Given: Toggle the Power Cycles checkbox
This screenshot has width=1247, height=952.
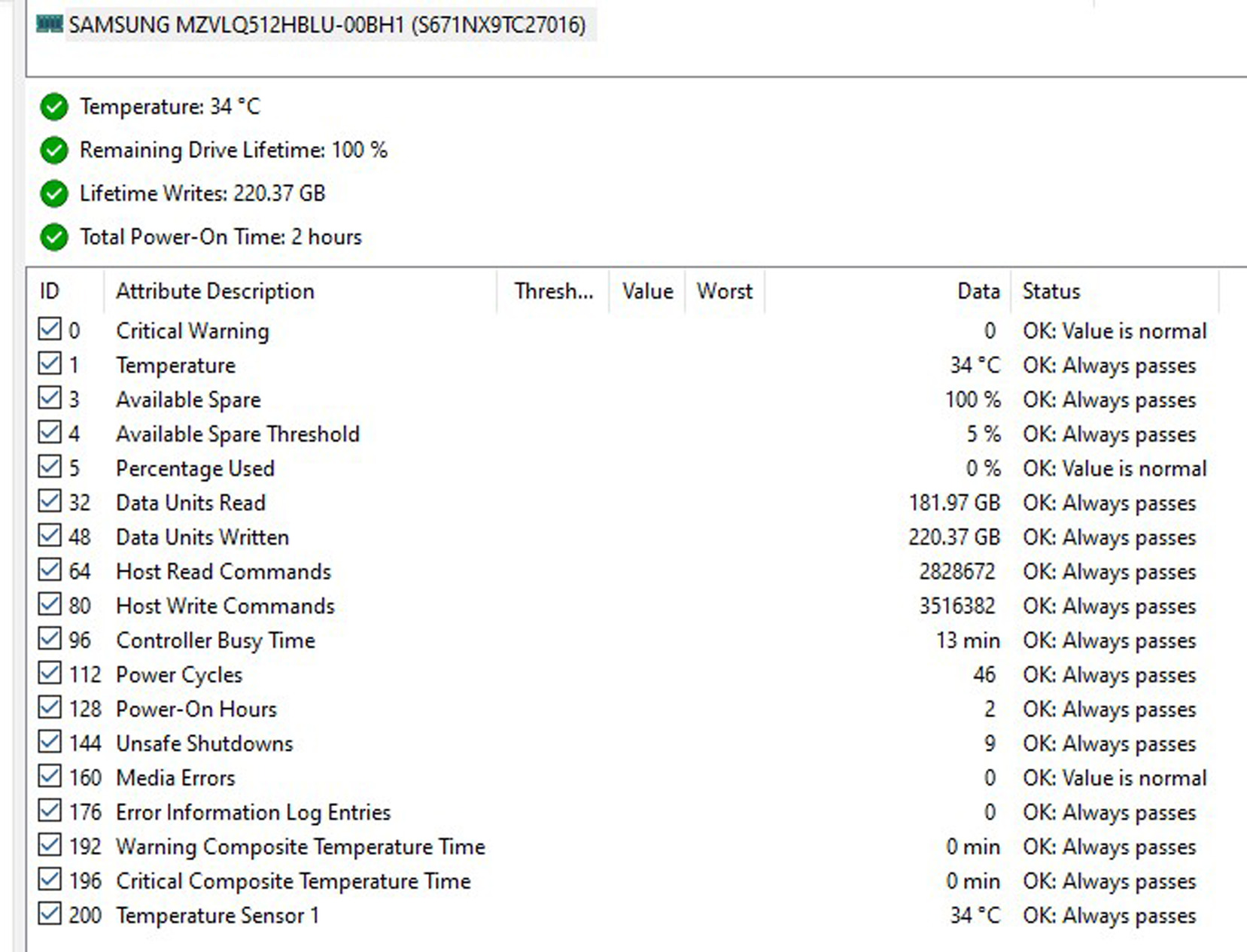Looking at the screenshot, I should click(x=50, y=673).
